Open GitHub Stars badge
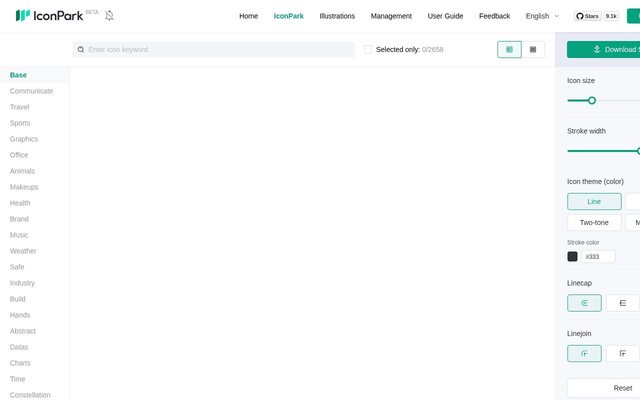 coord(587,16)
